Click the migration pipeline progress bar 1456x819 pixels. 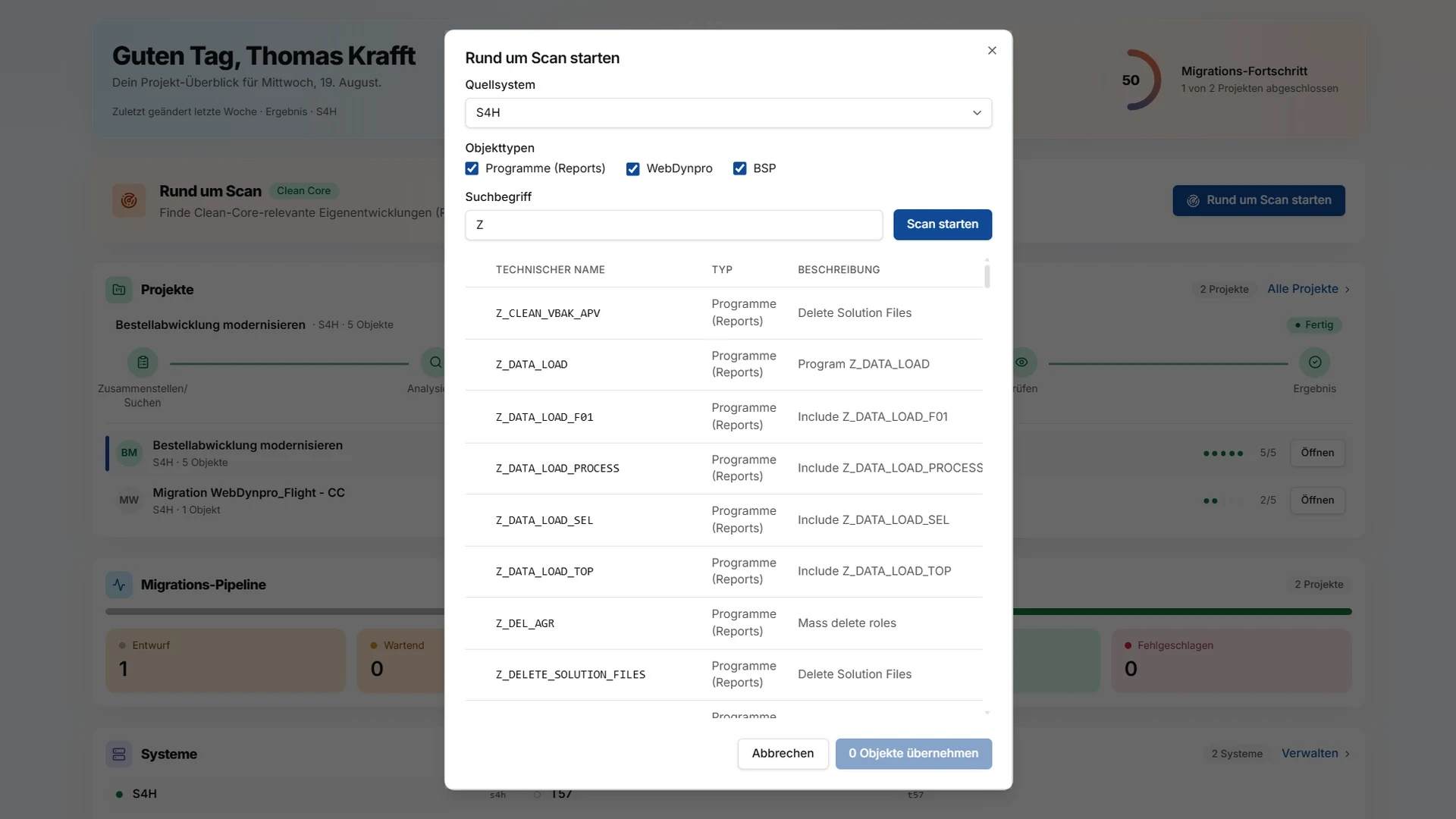click(728, 611)
